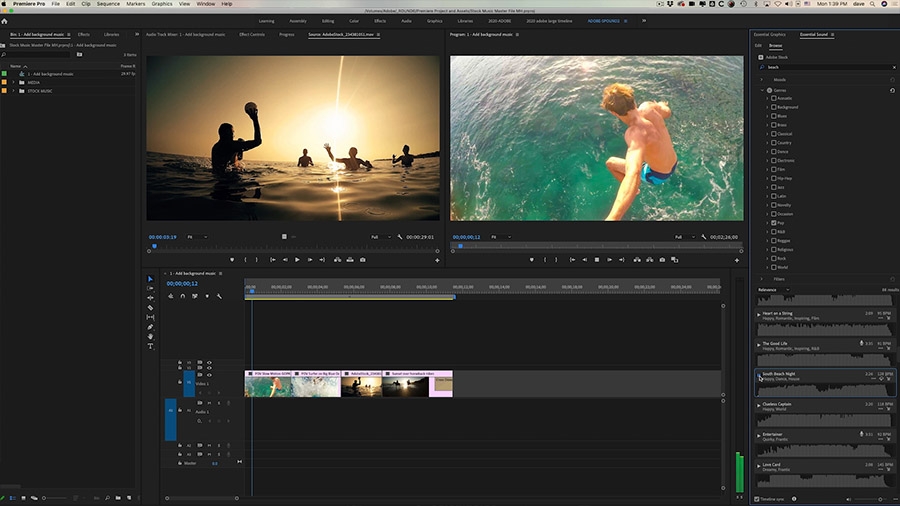Expand the Moods filter section
The height and width of the screenshot is (506, 900).
click(x=762, y=80)
